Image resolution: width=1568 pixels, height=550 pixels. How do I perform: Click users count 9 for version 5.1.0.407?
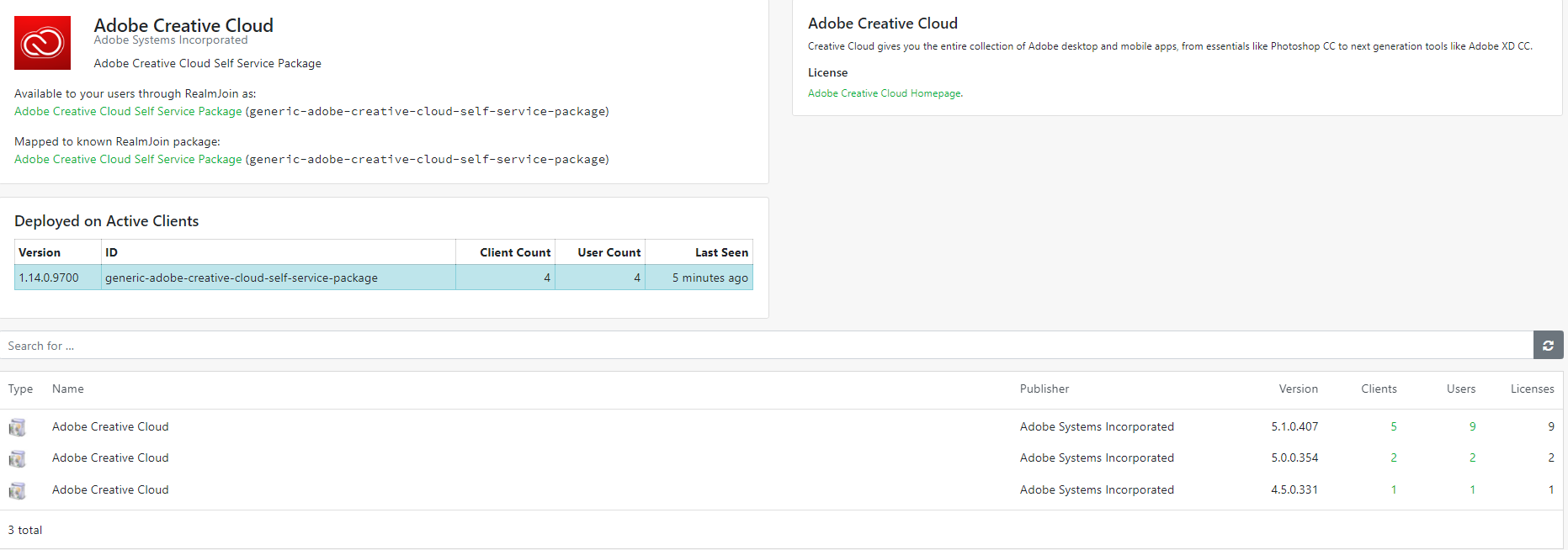tap(1472, 426)
